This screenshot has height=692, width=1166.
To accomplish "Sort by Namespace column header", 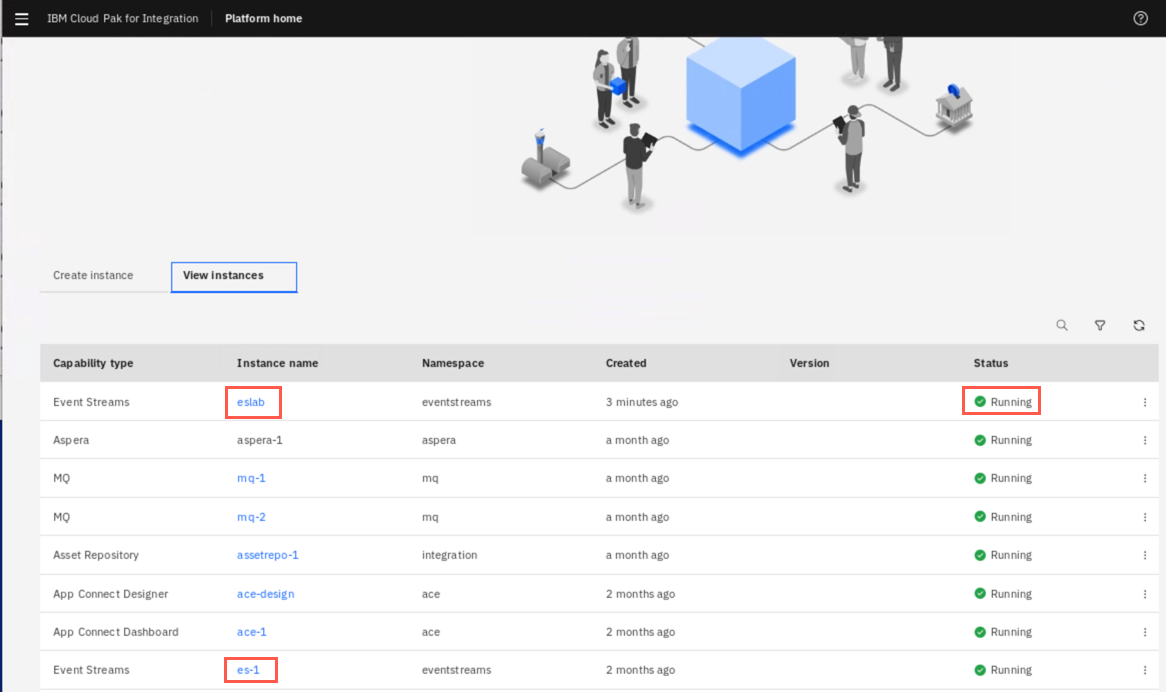I will (x=453, y=363).
